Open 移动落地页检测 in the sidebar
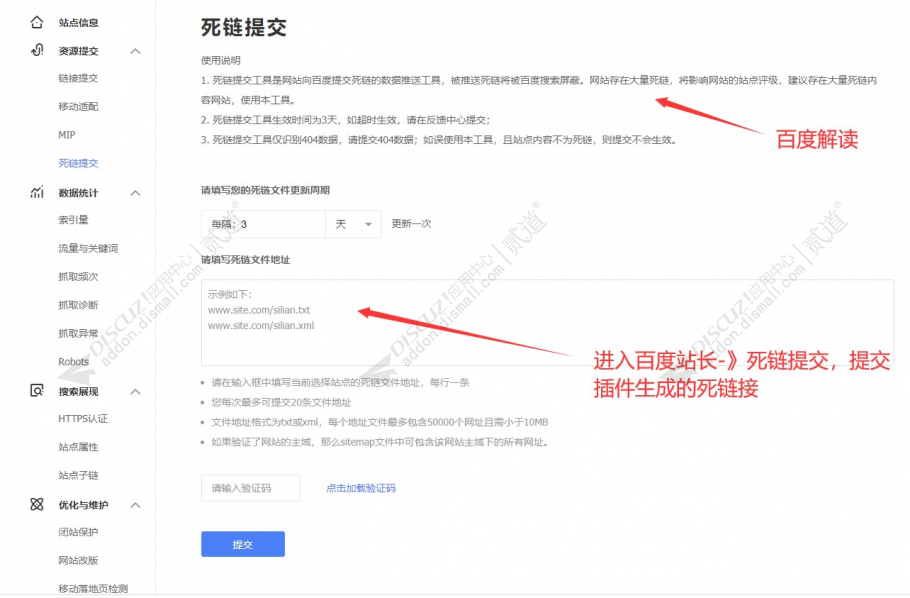910x598 pixels. [x=93, y=589]
